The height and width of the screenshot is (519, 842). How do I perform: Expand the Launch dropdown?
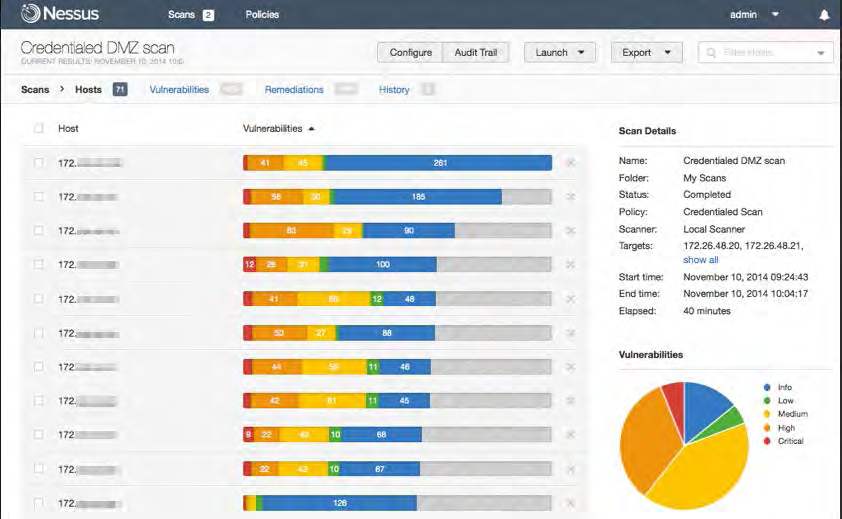click(x=560, y=53)
